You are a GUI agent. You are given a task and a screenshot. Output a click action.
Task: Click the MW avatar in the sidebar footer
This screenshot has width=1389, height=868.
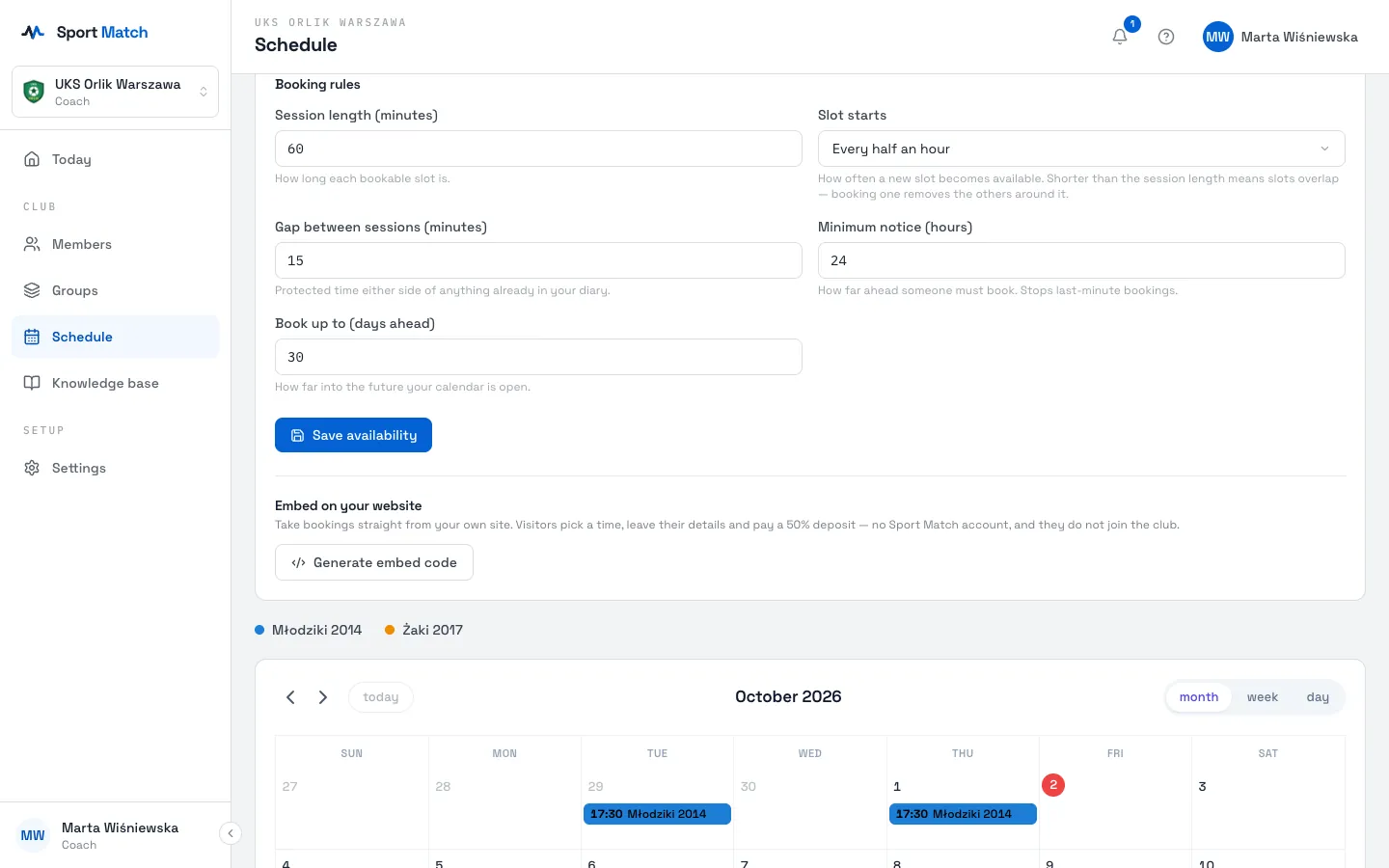(x=33, y=835)
